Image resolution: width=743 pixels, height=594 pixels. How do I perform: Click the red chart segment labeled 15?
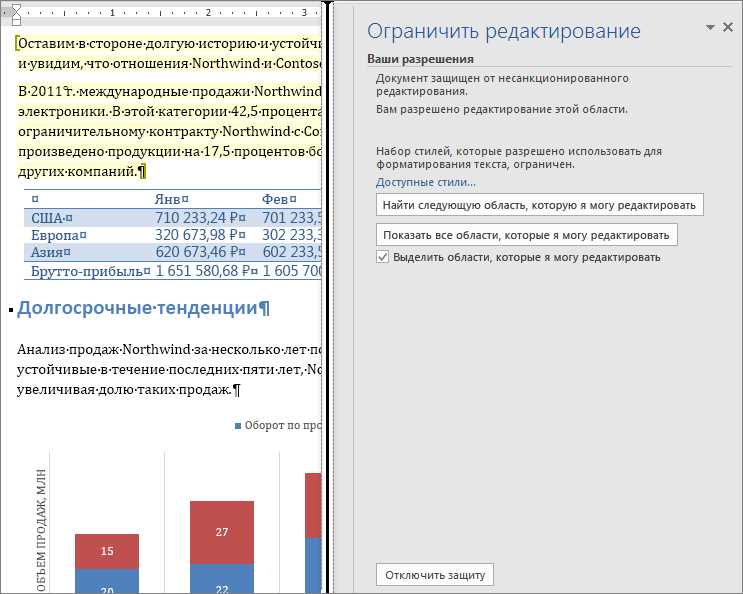pyautogui.click(x=107, y=551)
